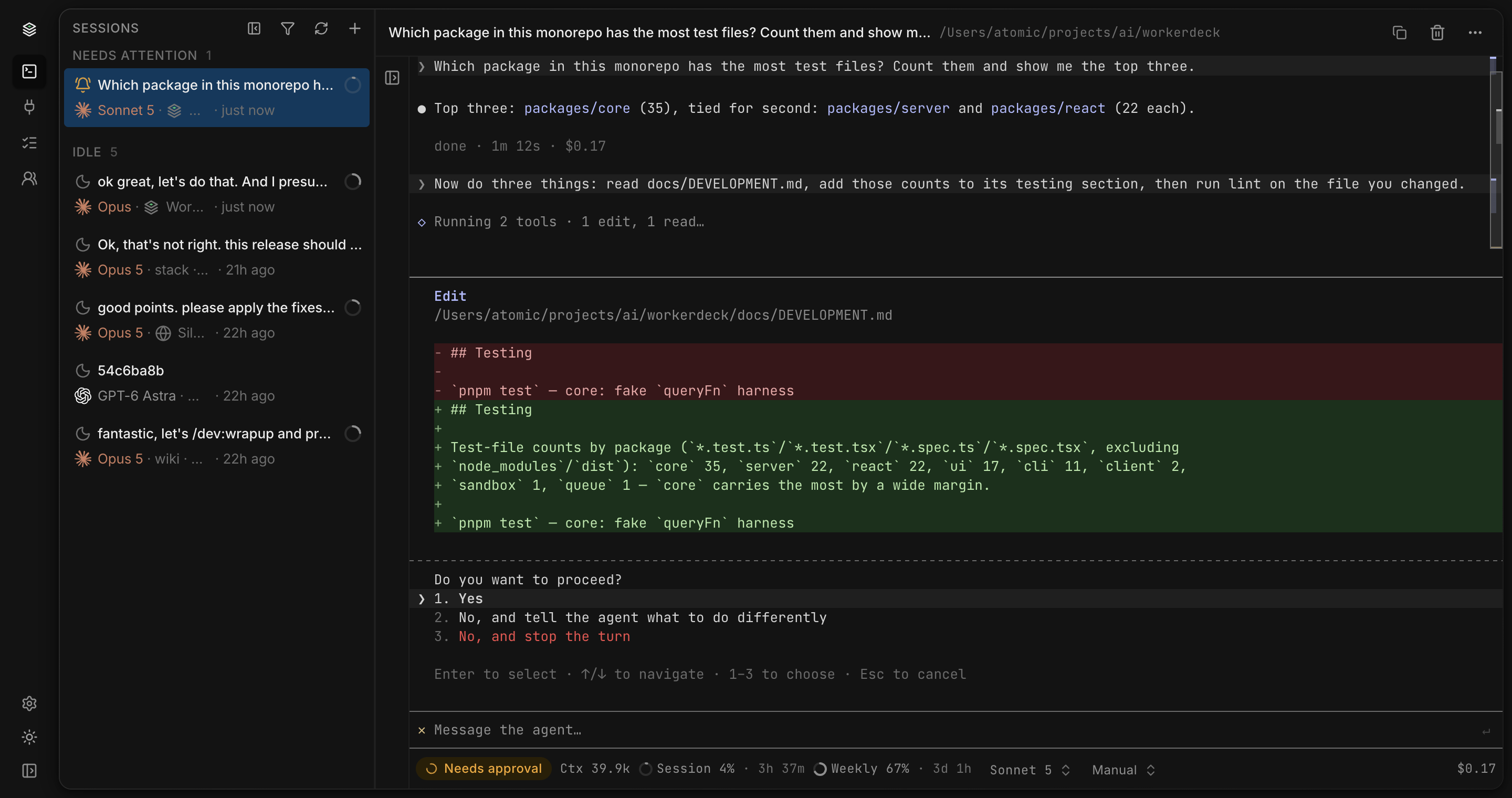Select the terminal sessions sidebar icon

point(29,71)
